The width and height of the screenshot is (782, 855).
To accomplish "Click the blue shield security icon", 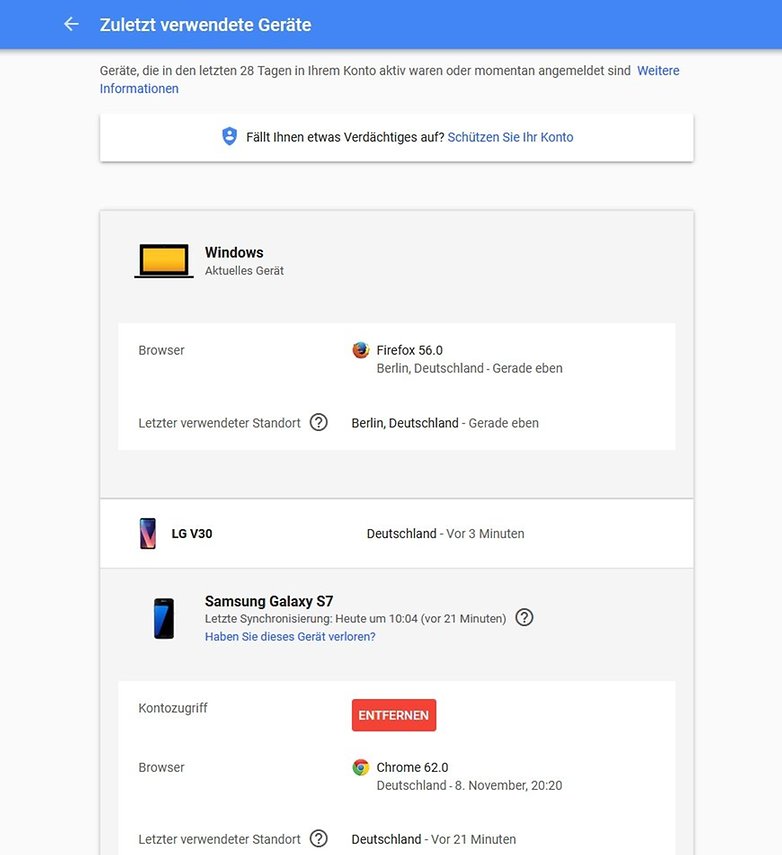I will click(x=230, y=136).
